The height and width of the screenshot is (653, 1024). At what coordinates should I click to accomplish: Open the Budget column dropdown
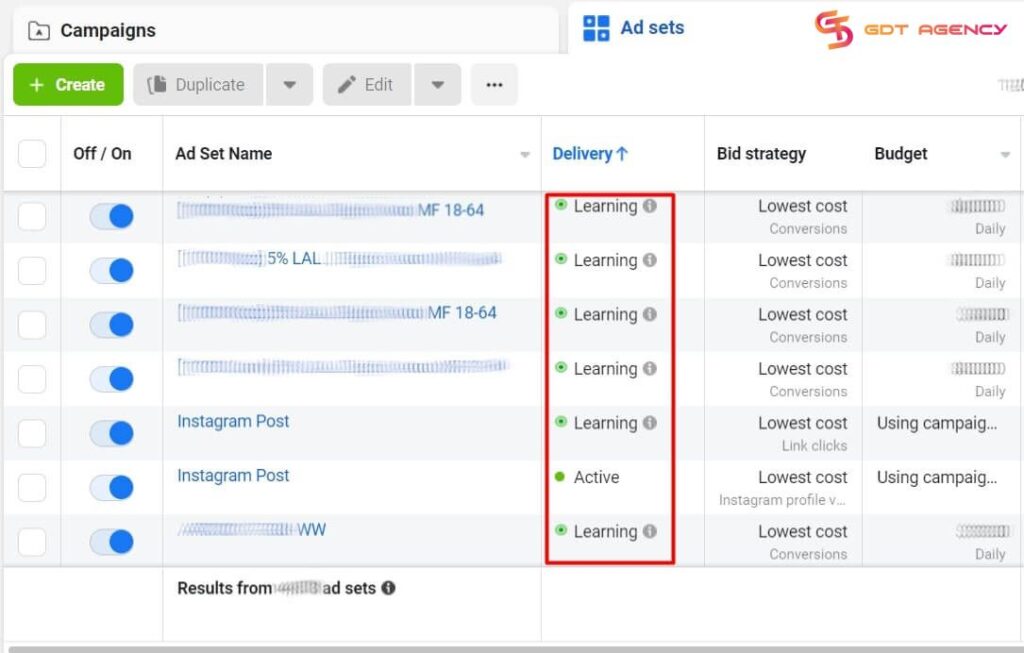point(1005,153)
